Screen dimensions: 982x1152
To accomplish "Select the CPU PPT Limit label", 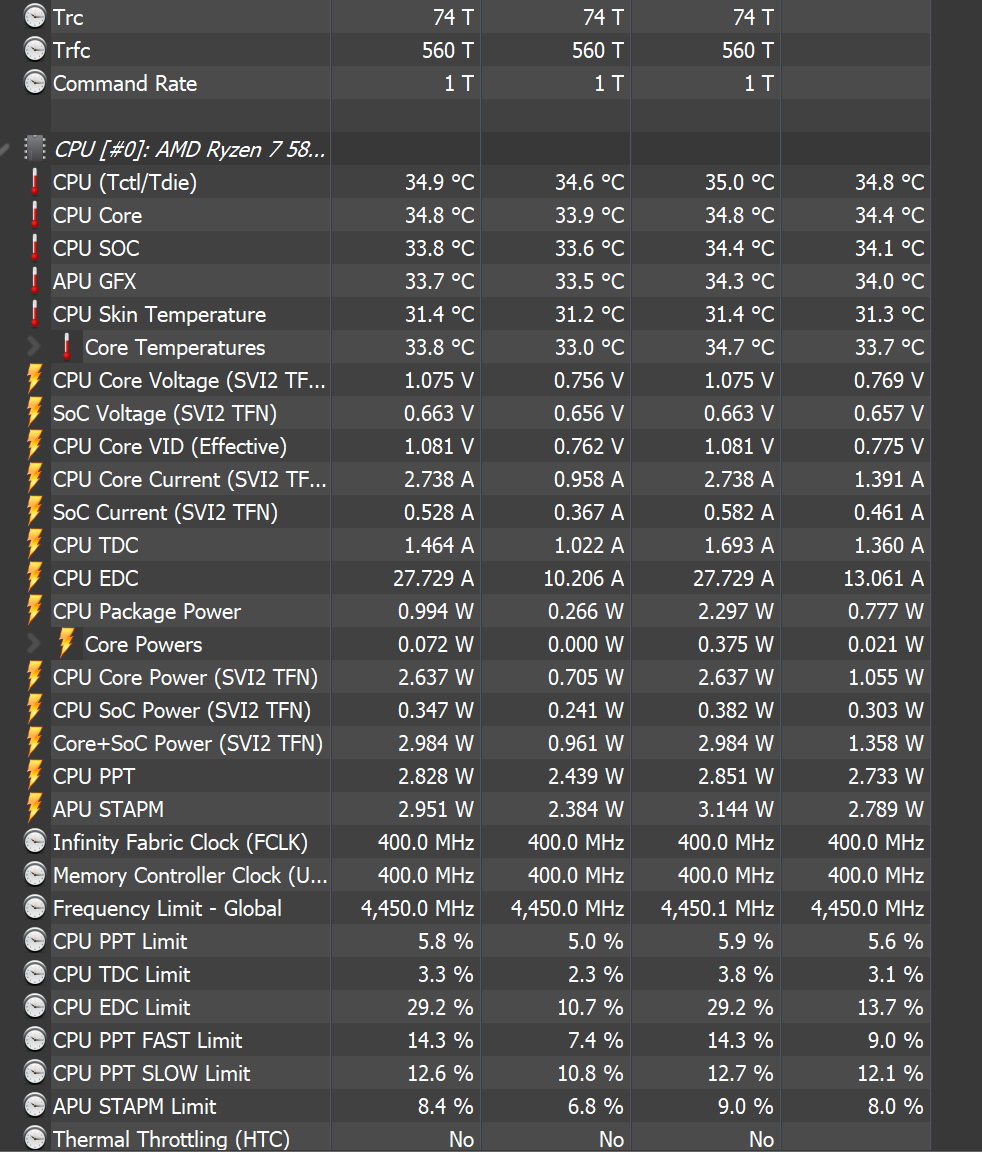I will point(120,941).
